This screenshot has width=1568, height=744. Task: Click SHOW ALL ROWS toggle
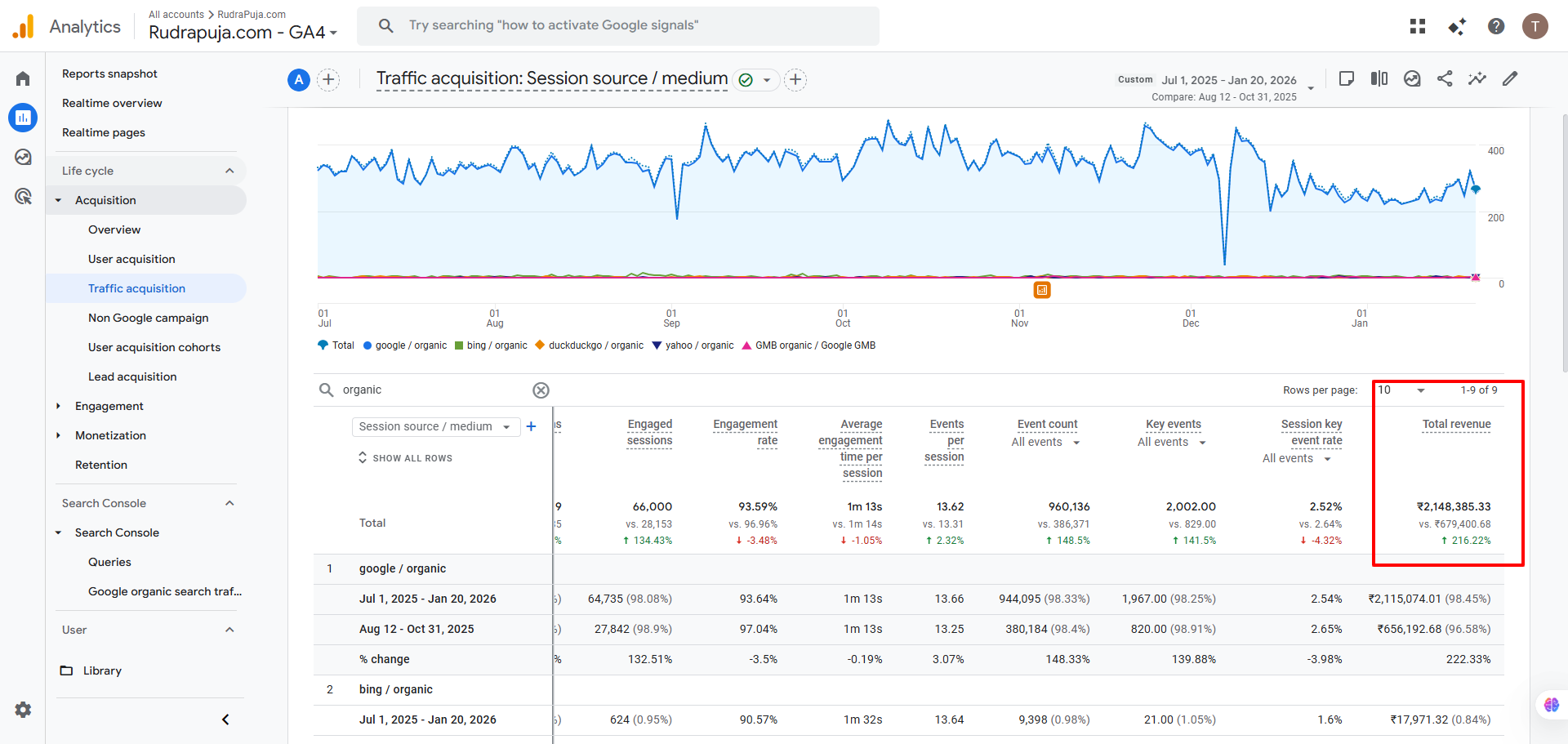coord(405,458)
